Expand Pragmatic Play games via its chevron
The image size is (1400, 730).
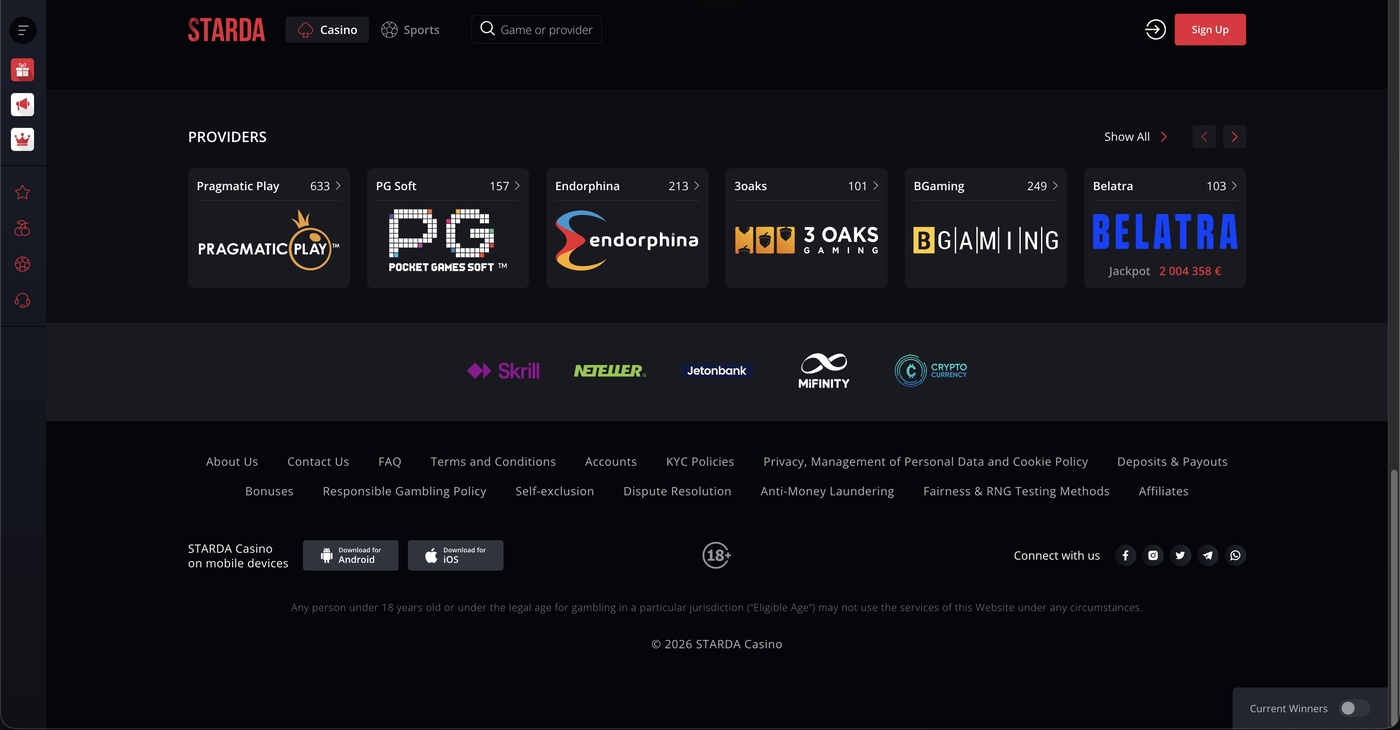338,186
